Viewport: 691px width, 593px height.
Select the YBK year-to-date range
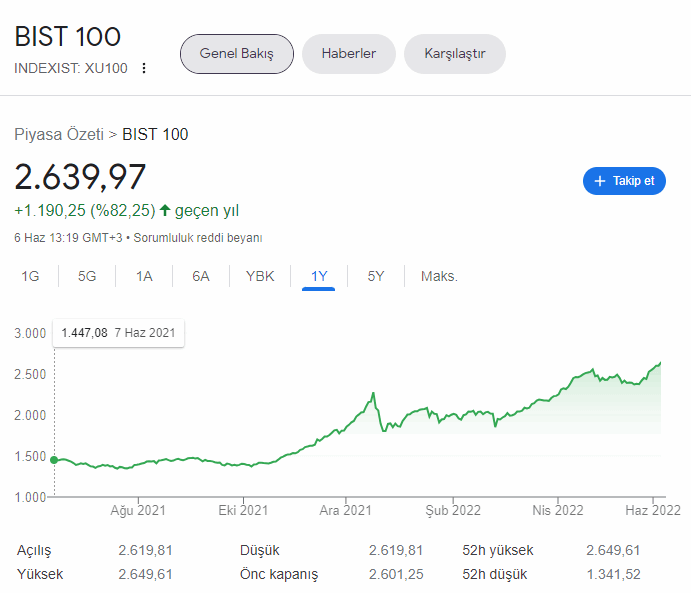click(x=260, y=276)
